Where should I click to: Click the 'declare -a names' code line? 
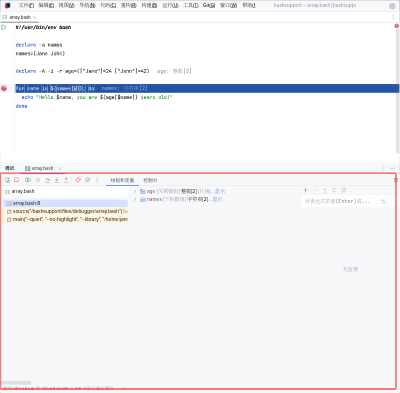39,45
